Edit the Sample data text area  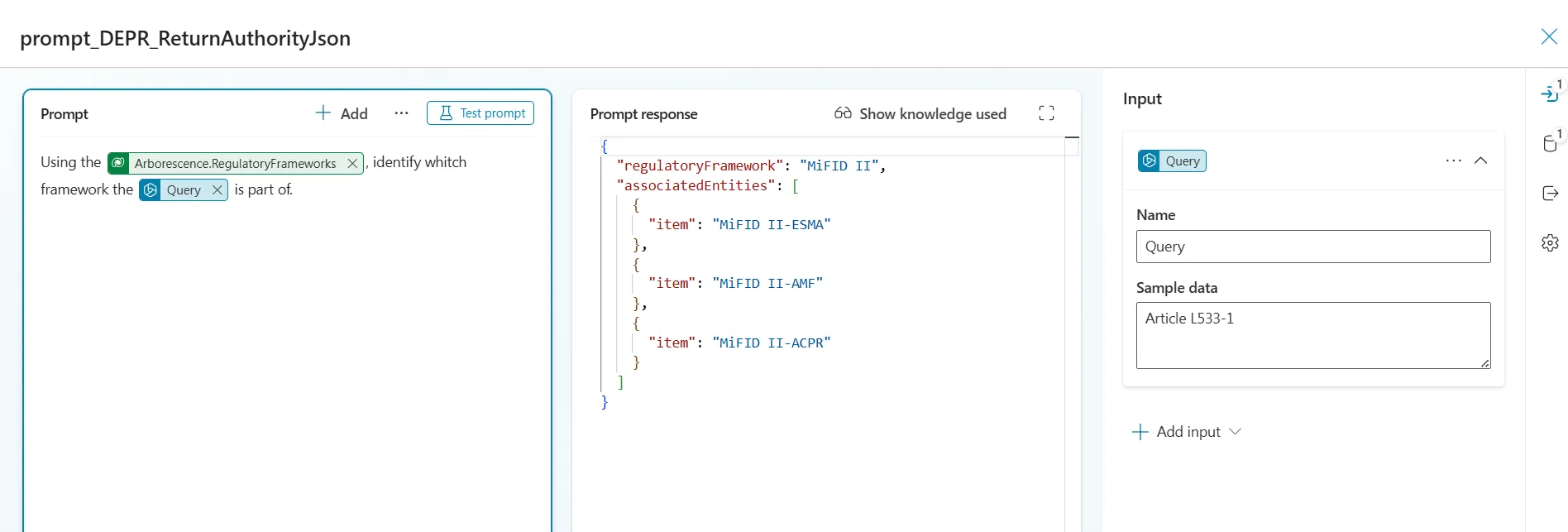click(1313, 335)
